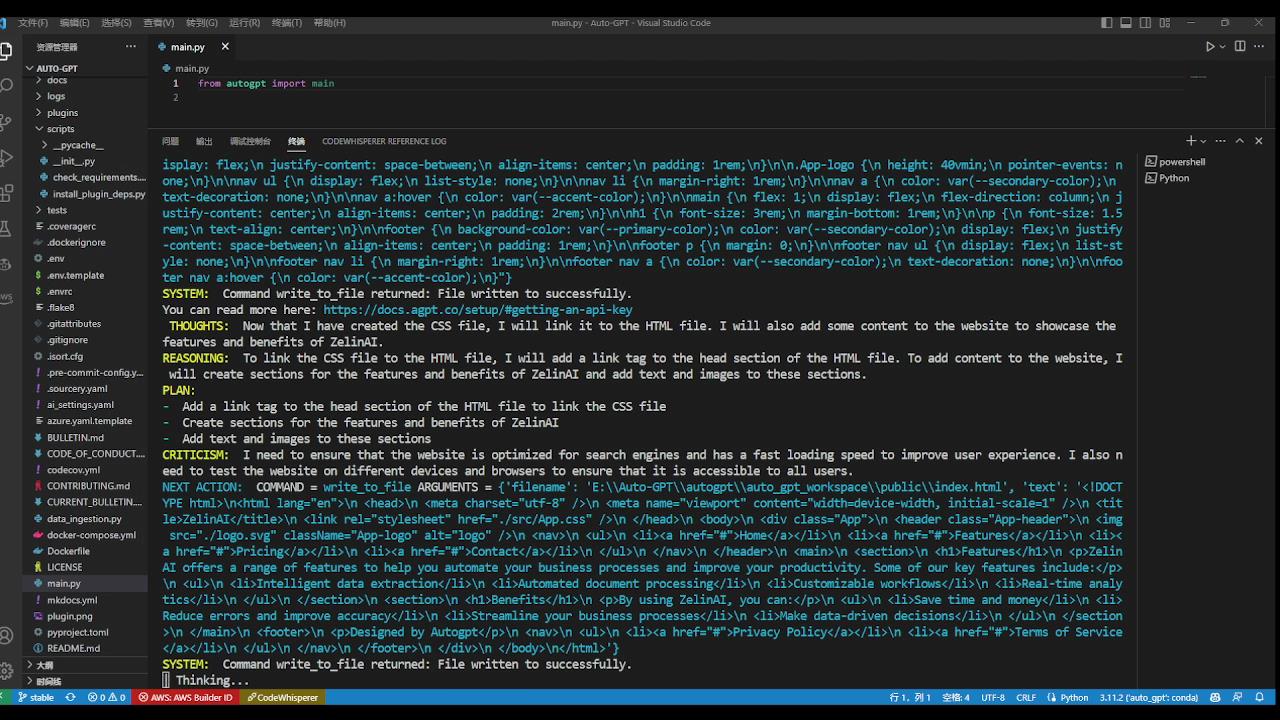Close the terminal panel
This screenshot has width=1280, height=720.
pos(1259,141)
